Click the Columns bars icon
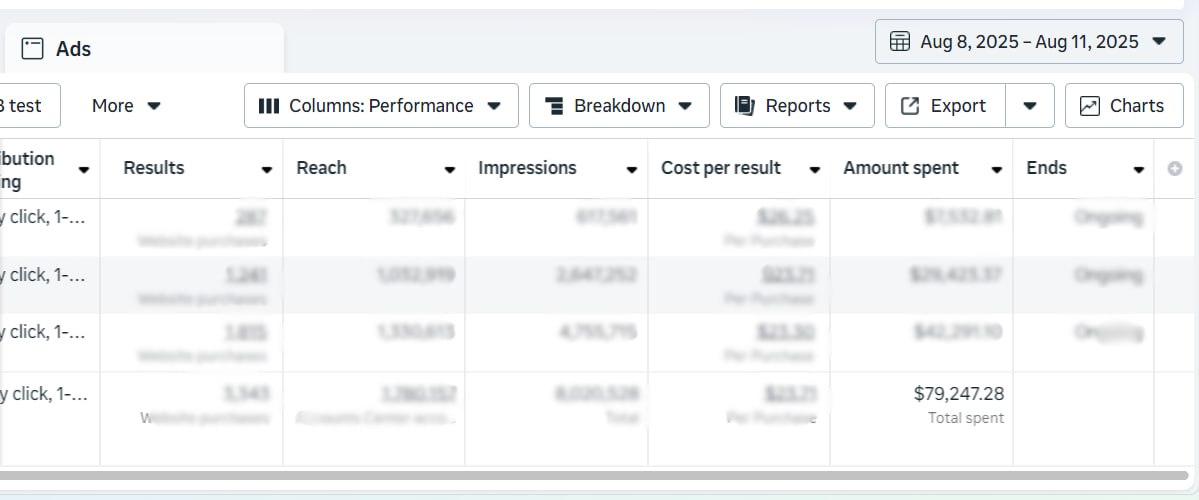 (x=268, y=106)
